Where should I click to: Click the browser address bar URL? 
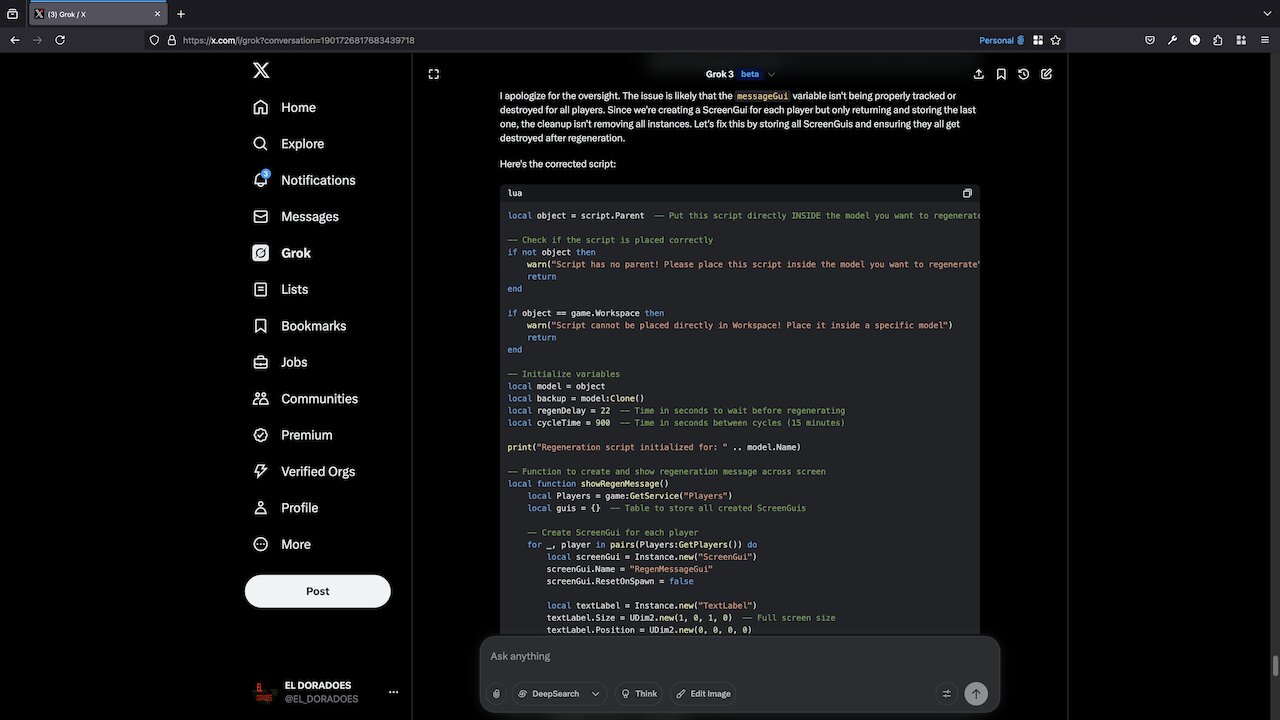point(298,40)
